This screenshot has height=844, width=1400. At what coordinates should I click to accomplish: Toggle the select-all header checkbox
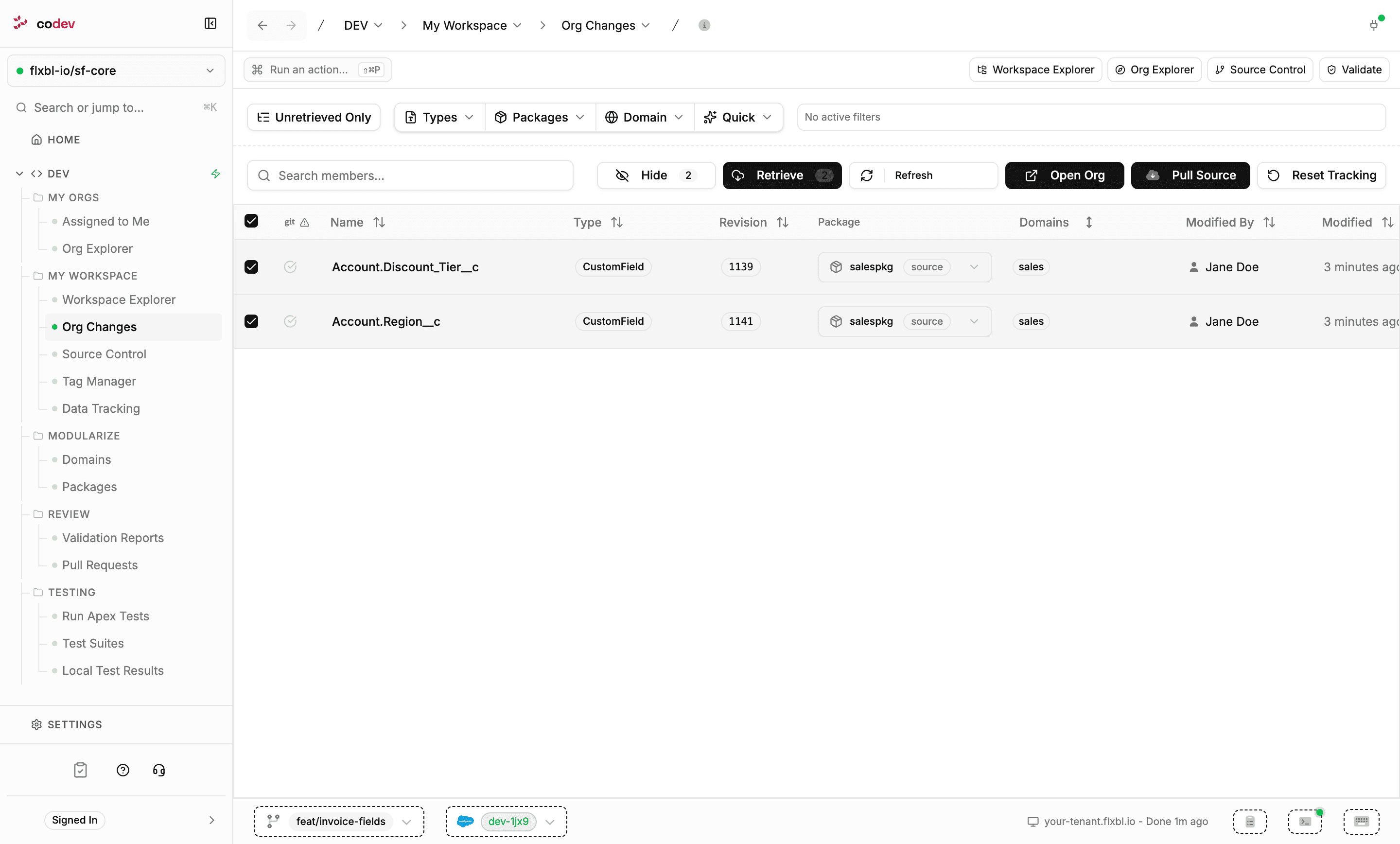tap(251, 221)
